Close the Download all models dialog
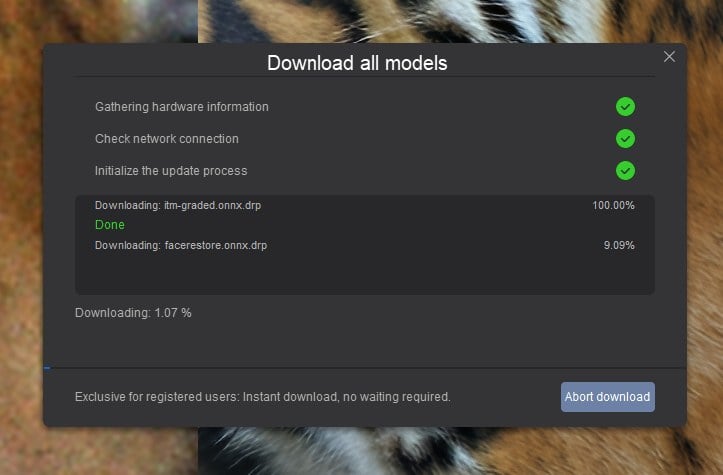Screen dimensions: 723x475 coord(669,57)
